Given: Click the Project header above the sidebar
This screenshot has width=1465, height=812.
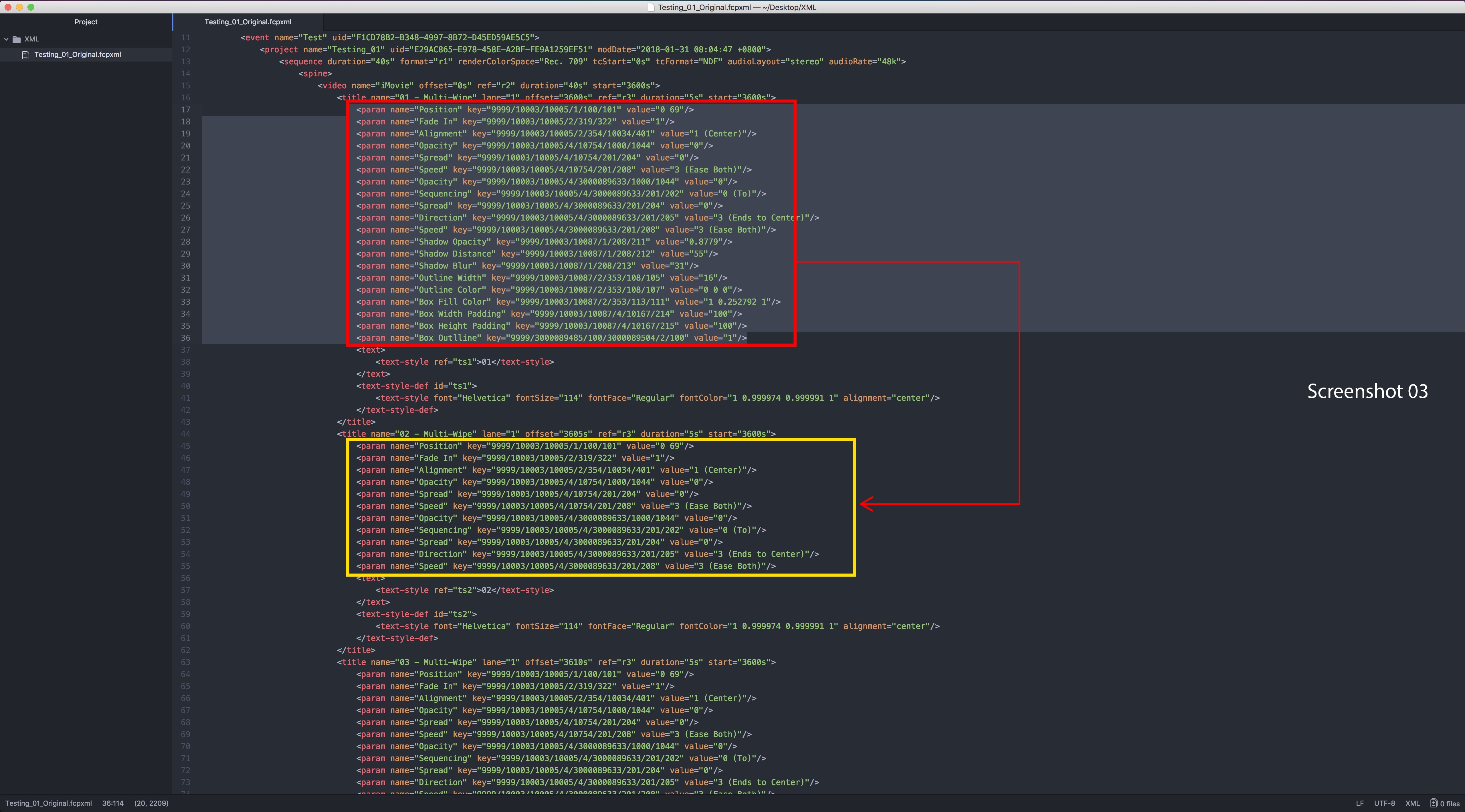Looking at the screenshot, I should (86, 22).
